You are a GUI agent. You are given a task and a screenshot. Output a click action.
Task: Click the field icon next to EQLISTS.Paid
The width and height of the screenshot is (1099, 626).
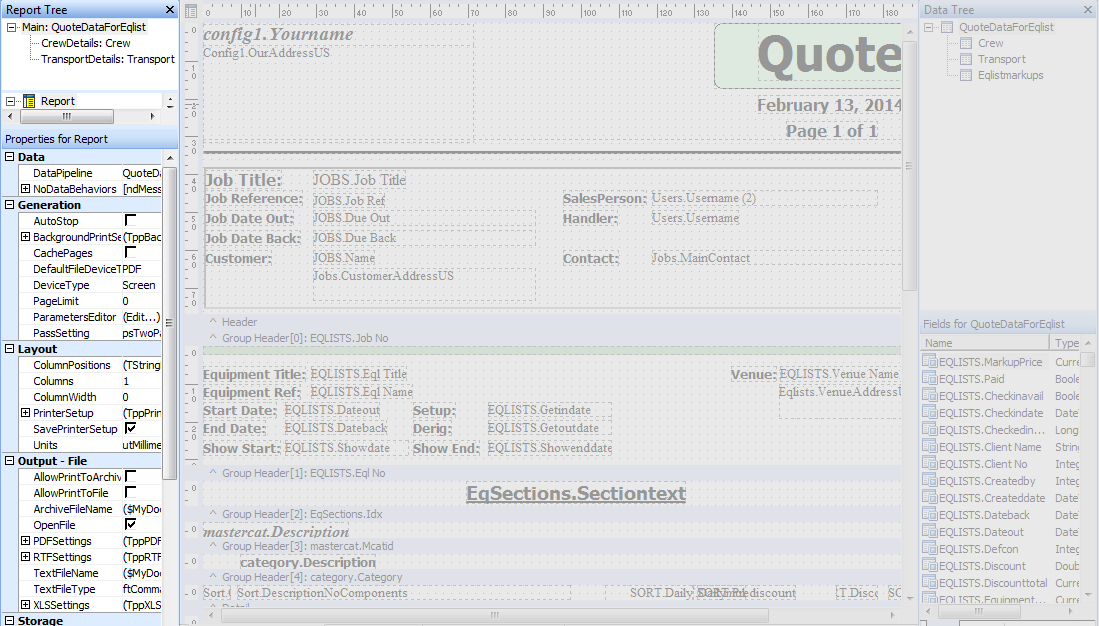click(929, 379)
